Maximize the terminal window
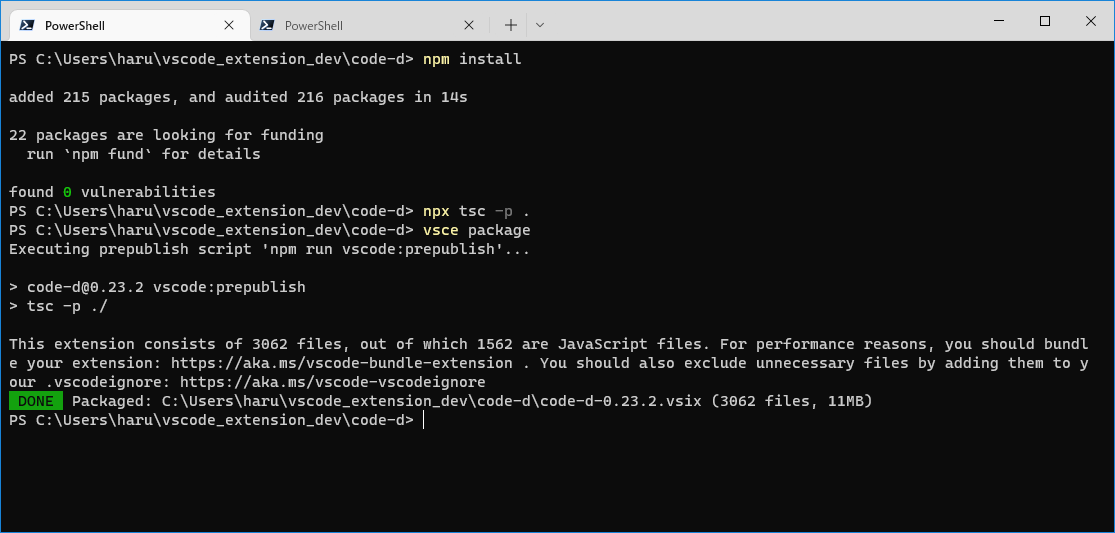The height and width of the screenshot is (533, 1115). click(x=1045, y=21)
